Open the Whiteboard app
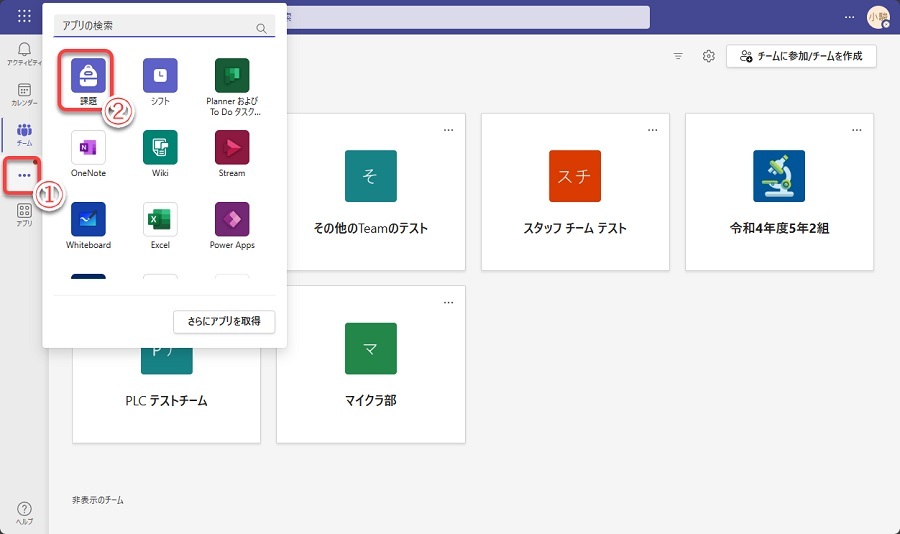The image size is (900, 534). [88, 225]
